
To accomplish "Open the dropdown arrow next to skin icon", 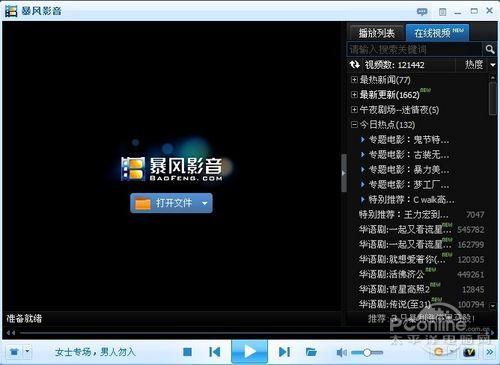I will click(x=28, y=351).
